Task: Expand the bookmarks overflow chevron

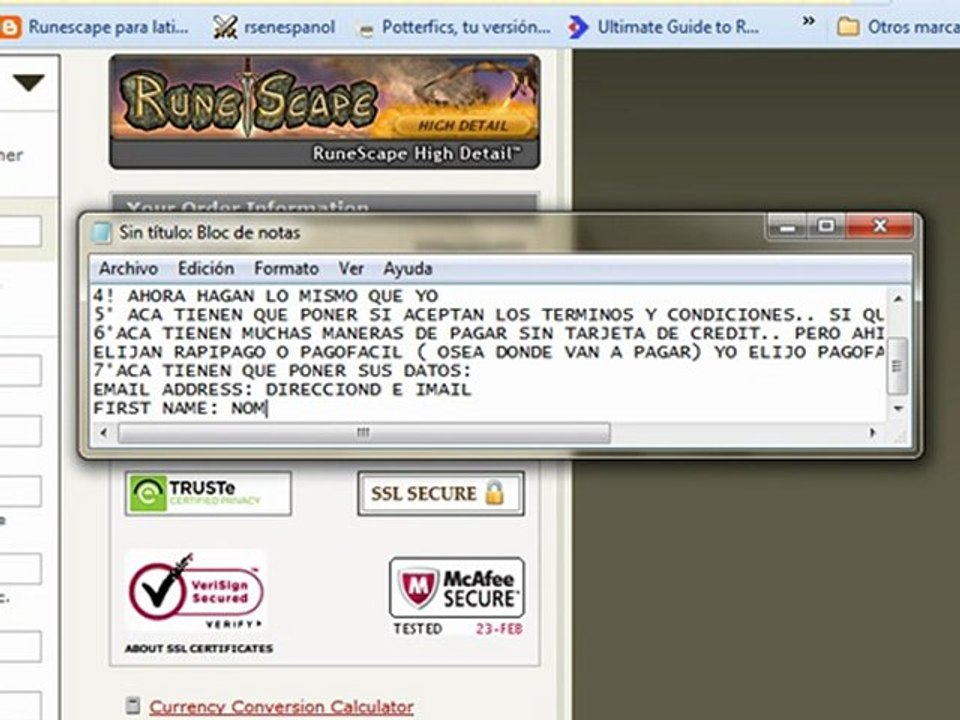Action: click(808, 21)
